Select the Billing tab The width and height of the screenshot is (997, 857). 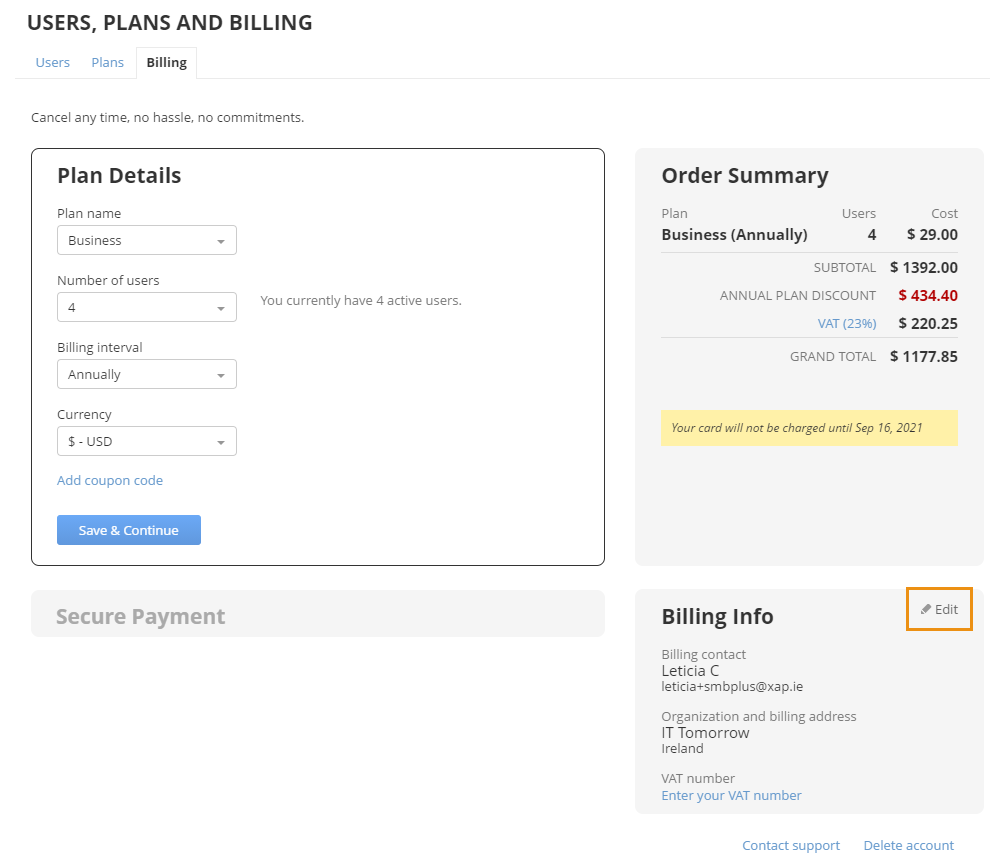pyautogui.click(x=166, y=62)
